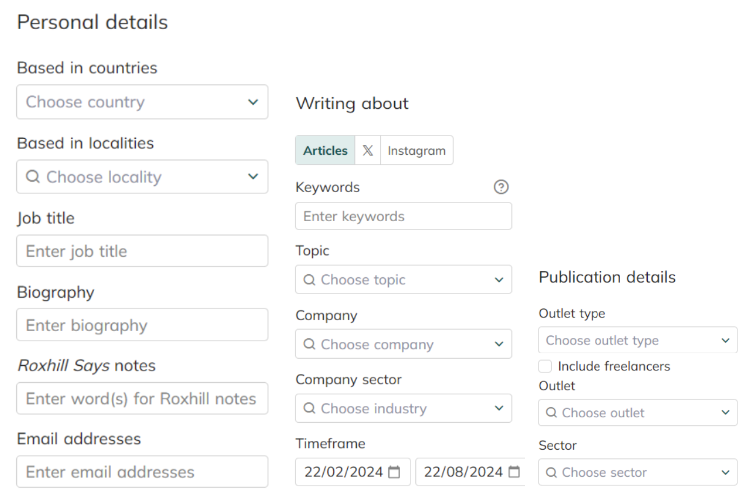
Task: Click the search icon in Choose topic field
Action: (x=309, y=280)
